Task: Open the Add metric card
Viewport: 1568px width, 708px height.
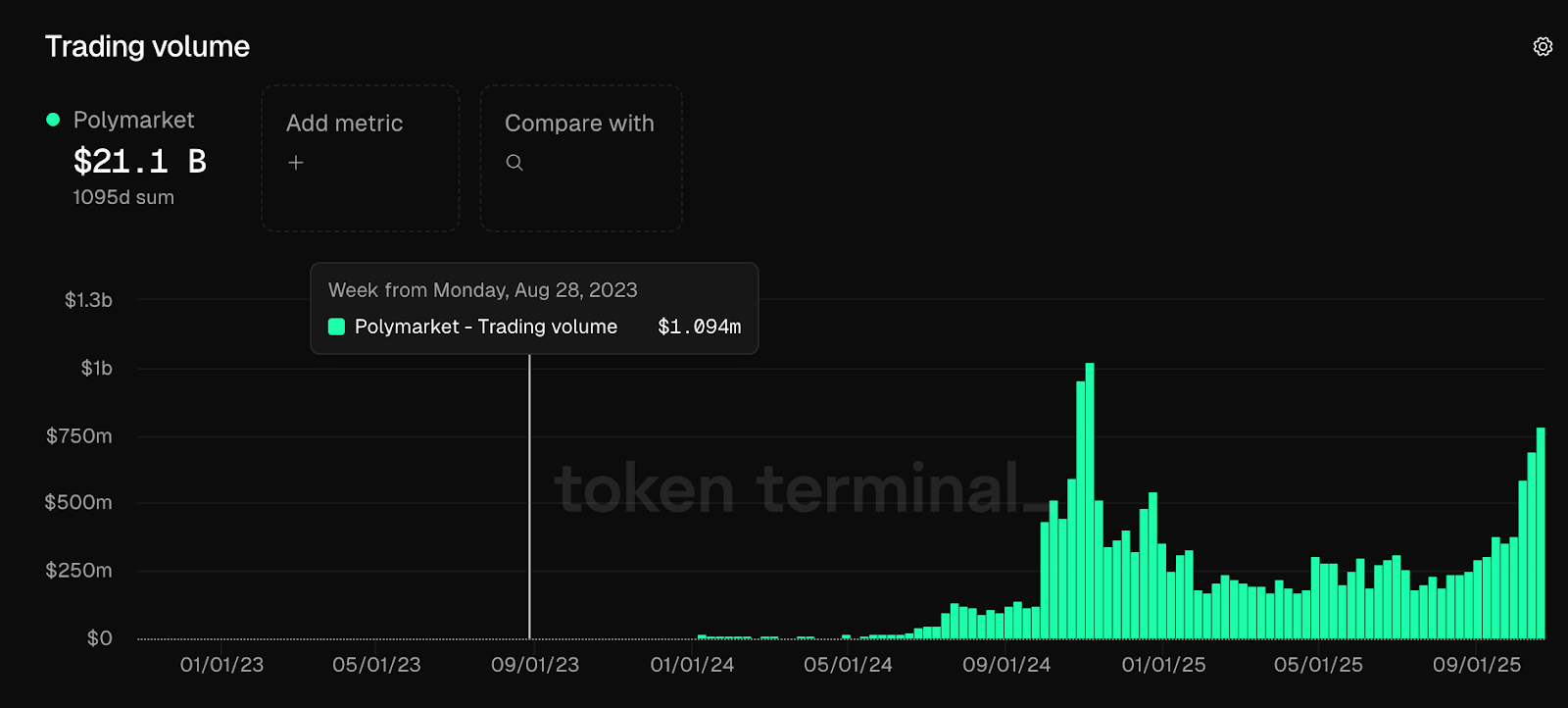Action: pos(361,158)
